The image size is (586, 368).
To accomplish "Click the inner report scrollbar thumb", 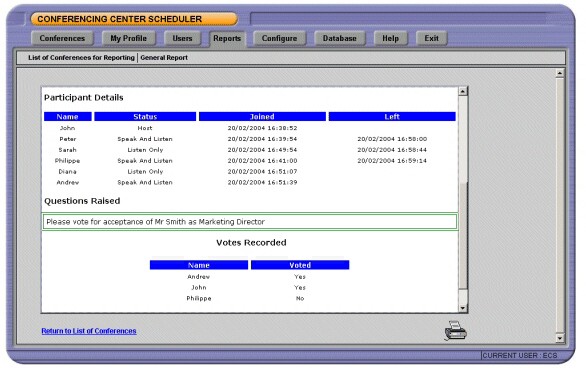I will click(x=463, y=235).
